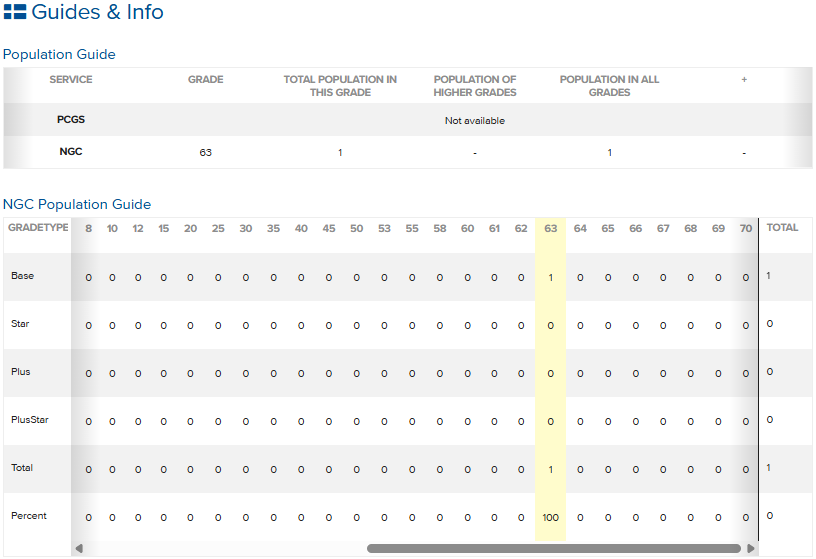This screenshot has height=559, width=816.
Task: Select the NGC service row label
Action: click(x=71, y=151)
